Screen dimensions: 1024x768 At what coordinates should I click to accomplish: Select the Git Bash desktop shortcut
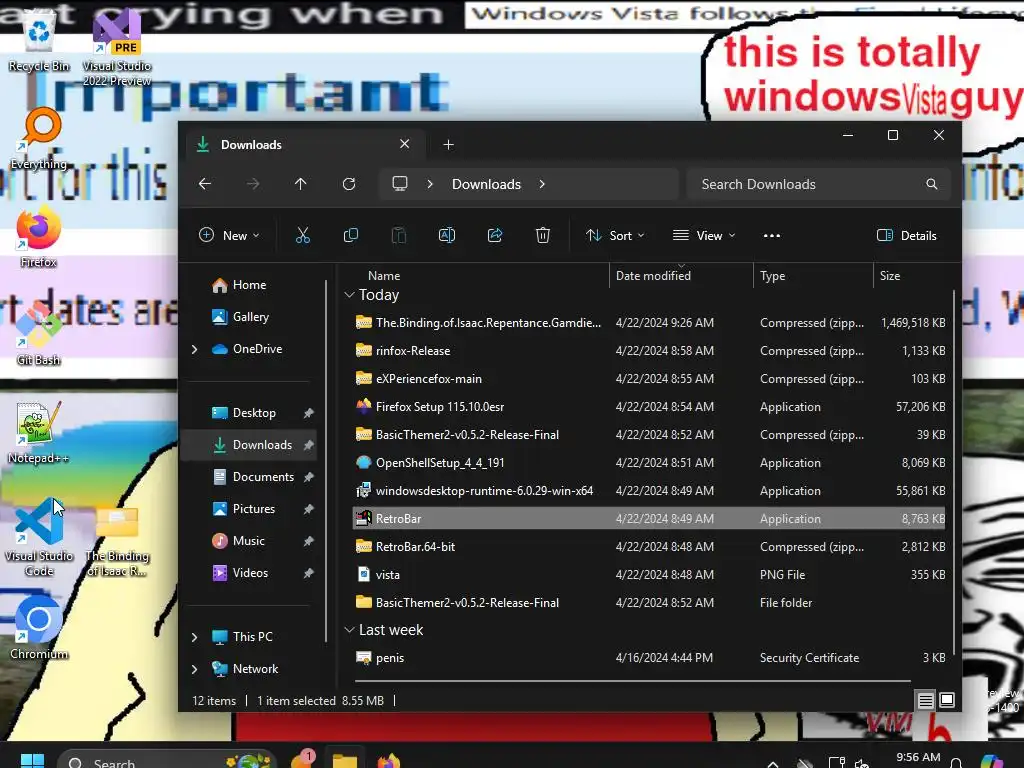[39, 334]
